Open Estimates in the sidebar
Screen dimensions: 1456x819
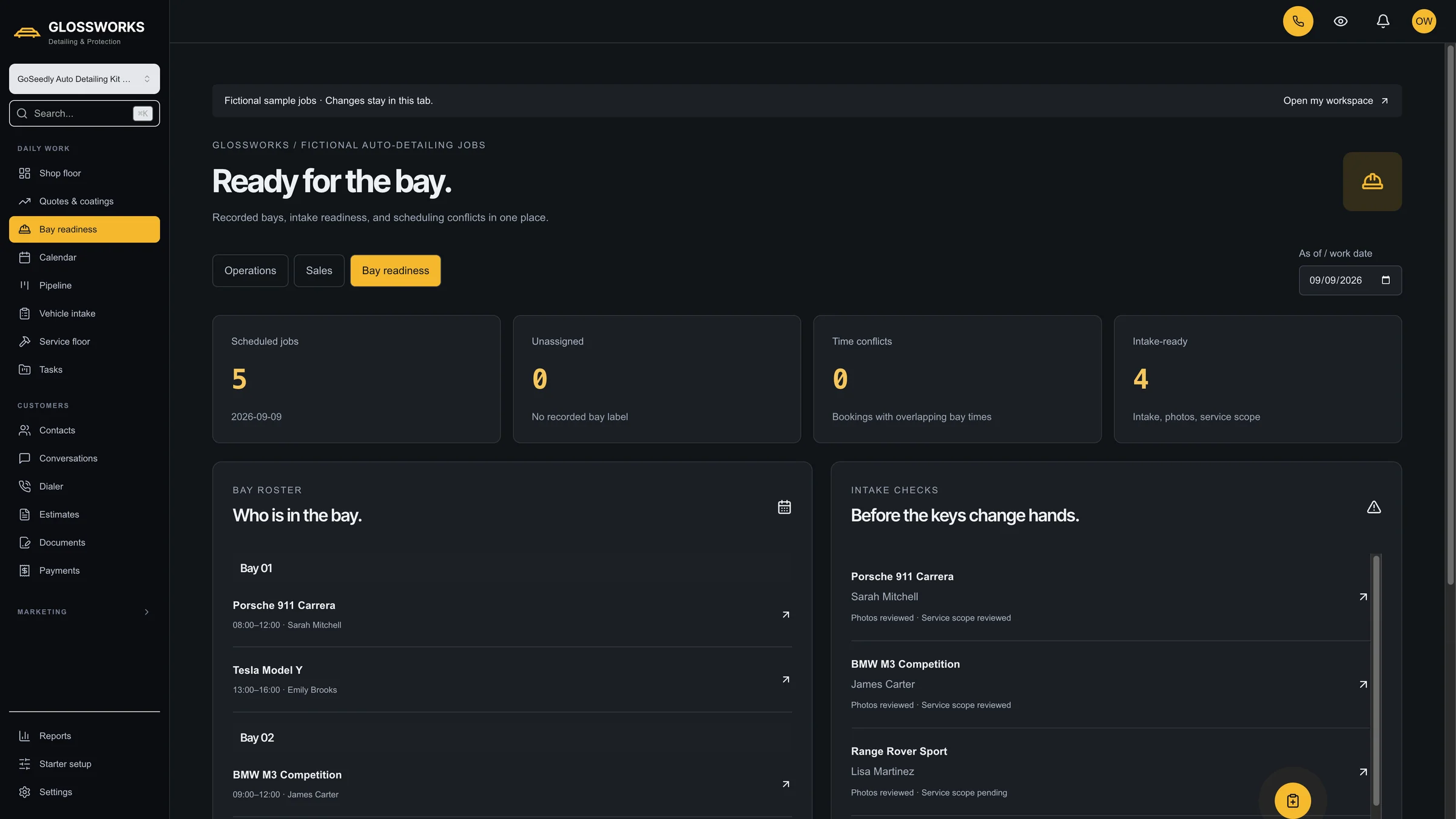(x=84, y=514)
